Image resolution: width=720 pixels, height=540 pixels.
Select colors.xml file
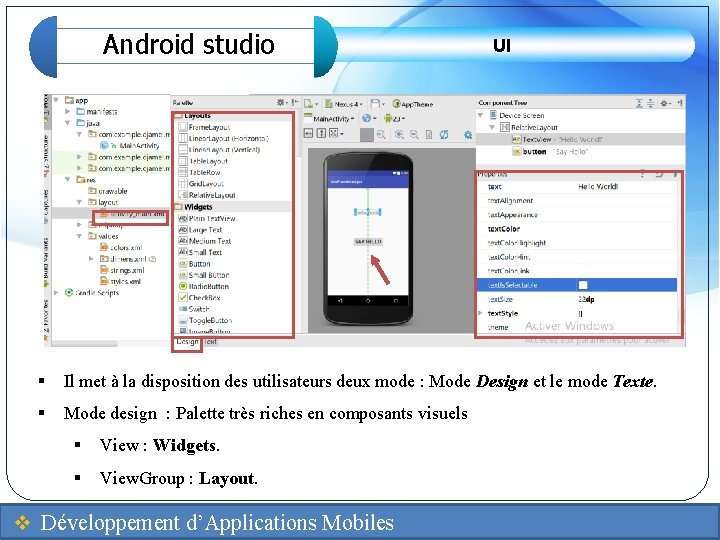[x=121, y=248]
